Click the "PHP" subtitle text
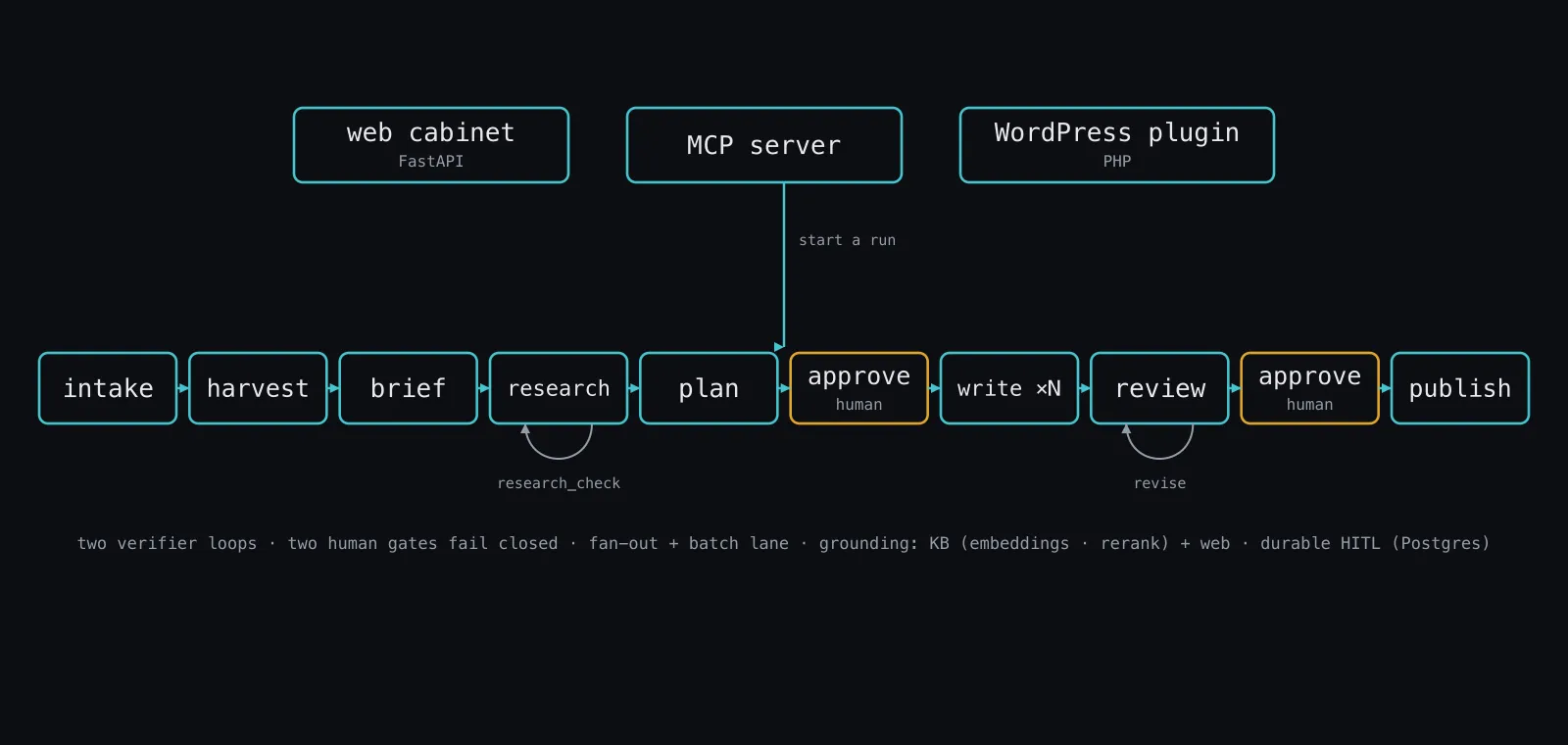This screenshot has height=745, width=1568. coord(1117,162)
